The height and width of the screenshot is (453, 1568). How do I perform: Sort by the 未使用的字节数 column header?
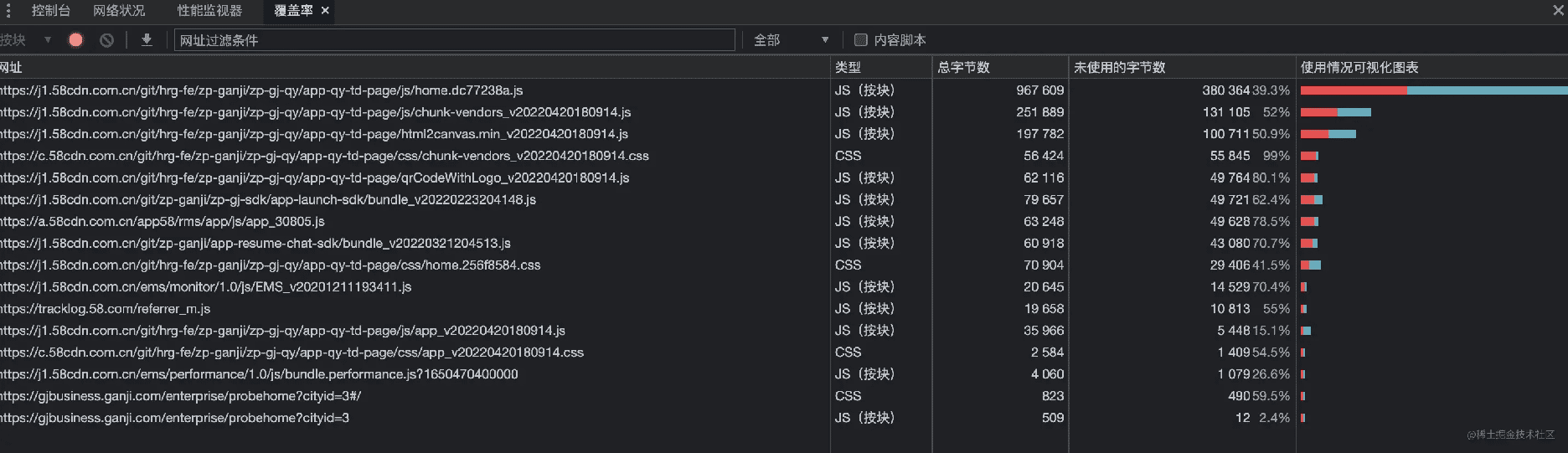1119,67
